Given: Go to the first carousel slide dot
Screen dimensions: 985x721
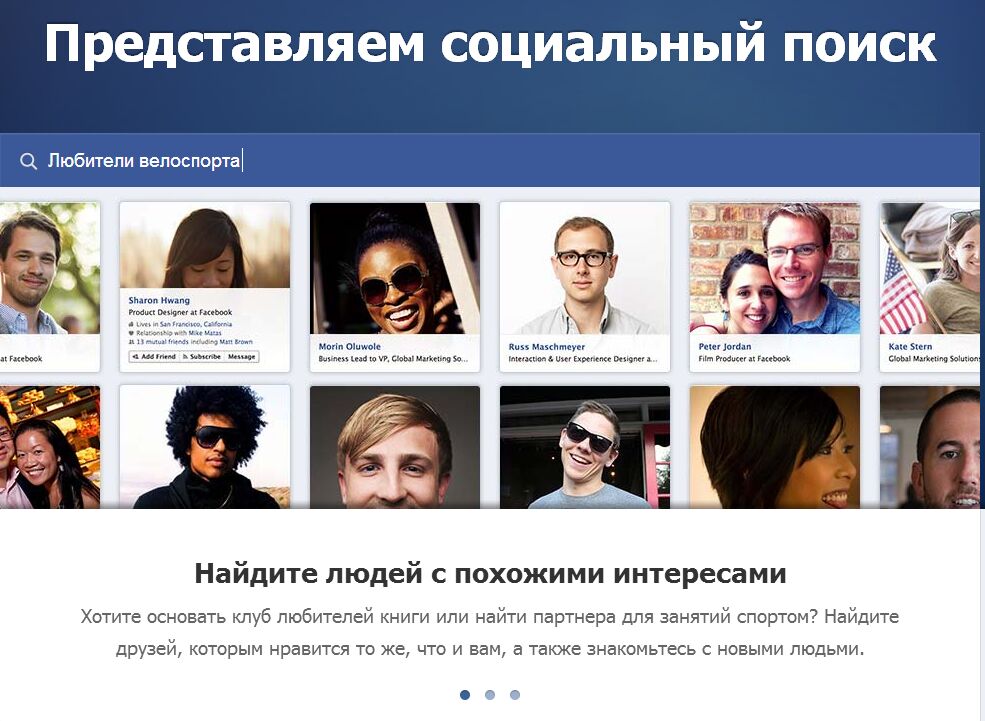Looking at the screenshot, I should pos(465,695).
